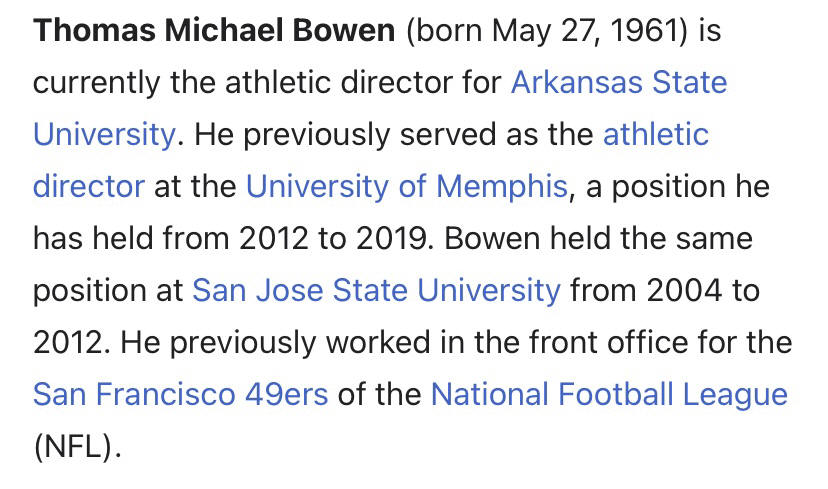Click the phrase 'He previously worked'

pyautogui.click(x=275, y=343)
